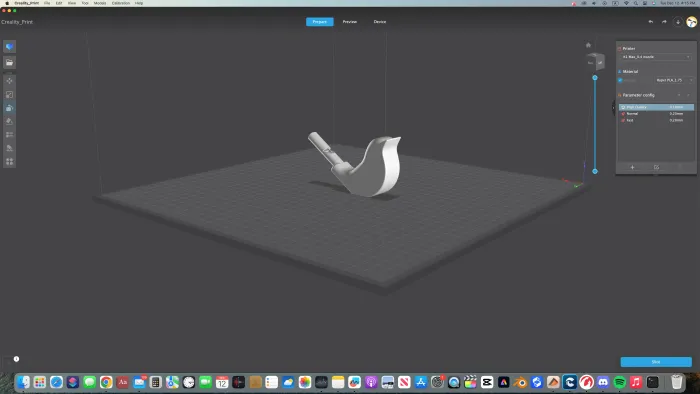This screenshot has width=700, height=394.
Task: Select the High Quality parameter profile
Action: click(x=656, y=107)
